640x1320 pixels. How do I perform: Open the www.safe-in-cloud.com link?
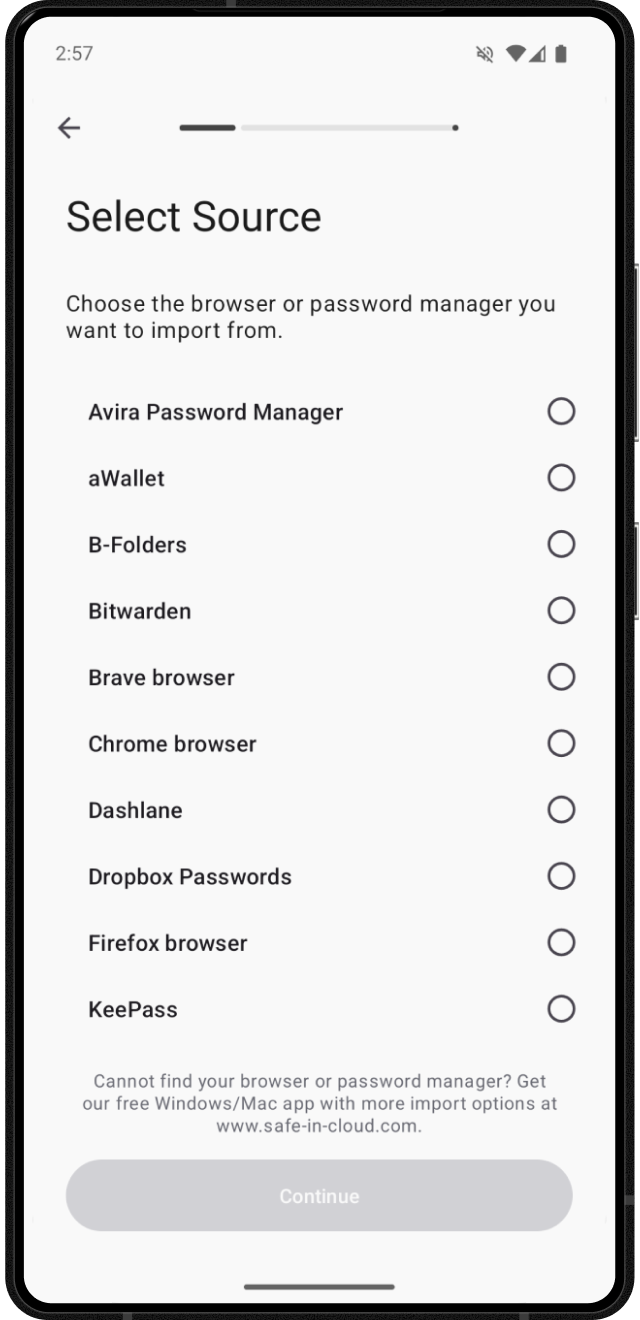click(319, 1126)
